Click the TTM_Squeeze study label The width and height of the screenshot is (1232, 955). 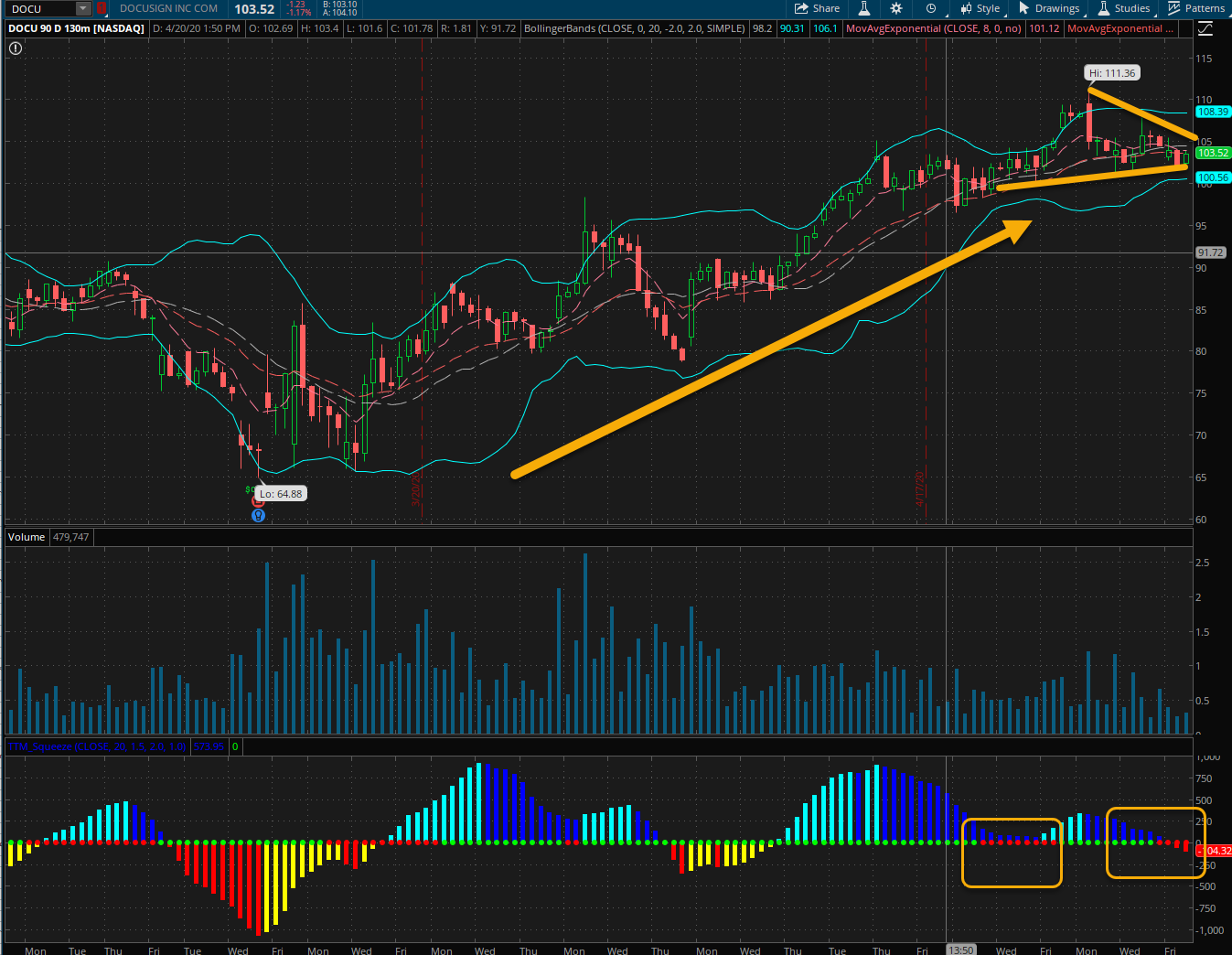pos(97,746)
